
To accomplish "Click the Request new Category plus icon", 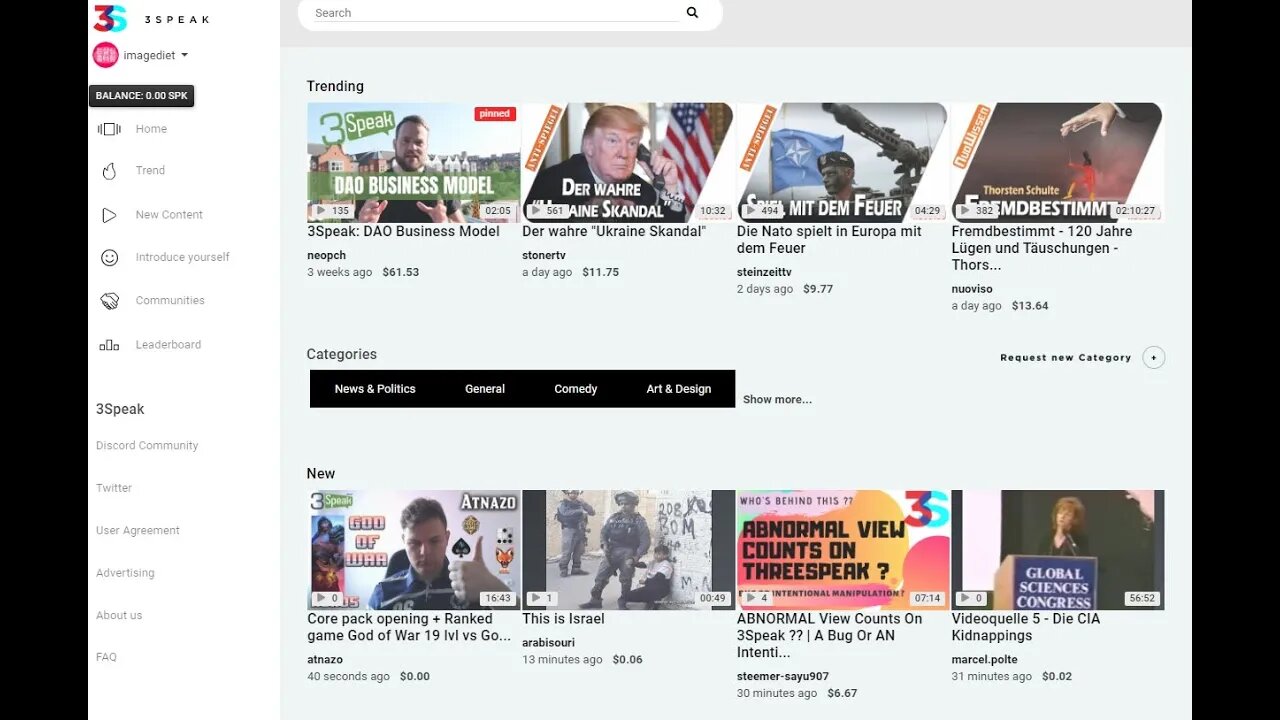I will 1154,358.
